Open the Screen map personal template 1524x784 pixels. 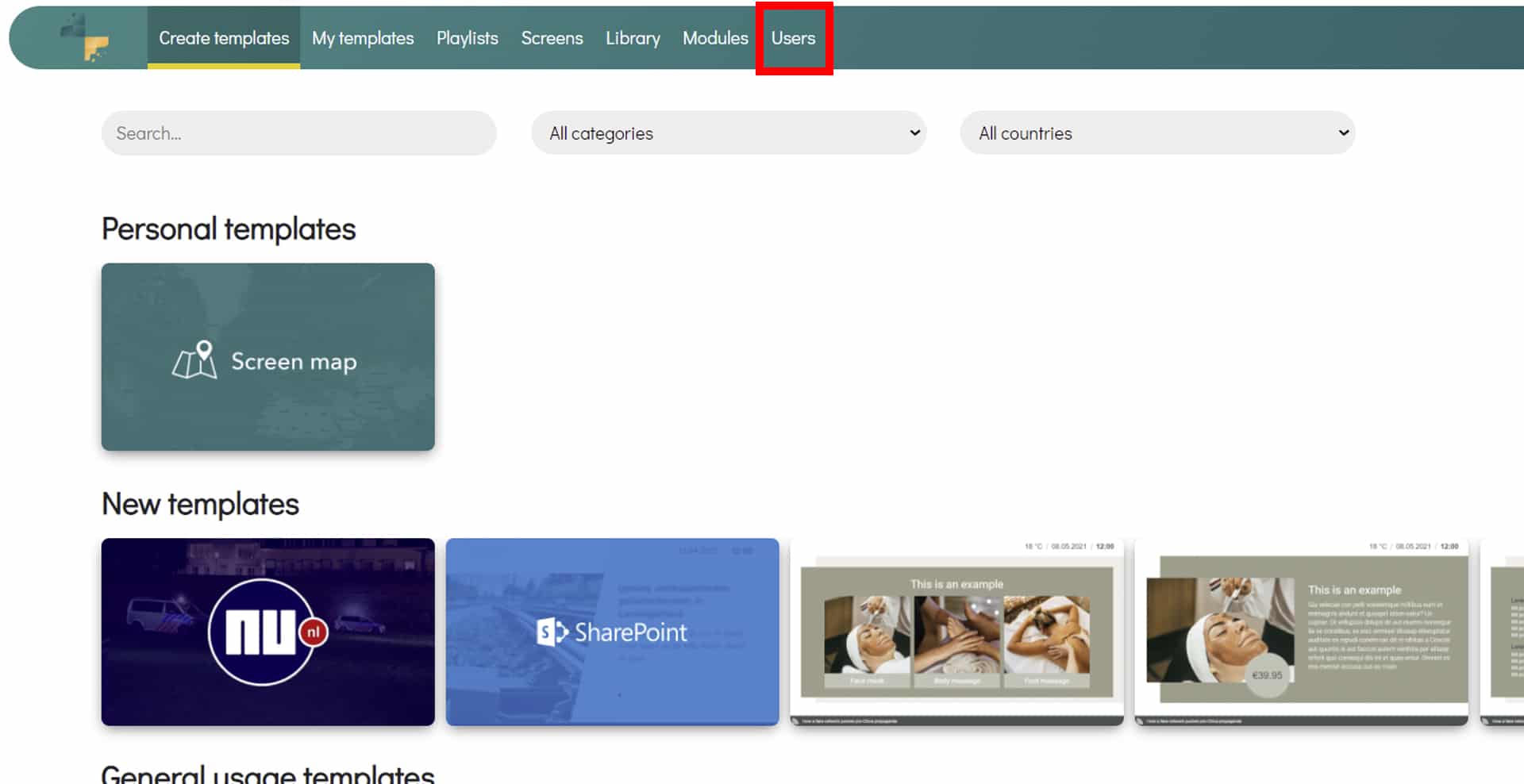click(x=267, y=357)
